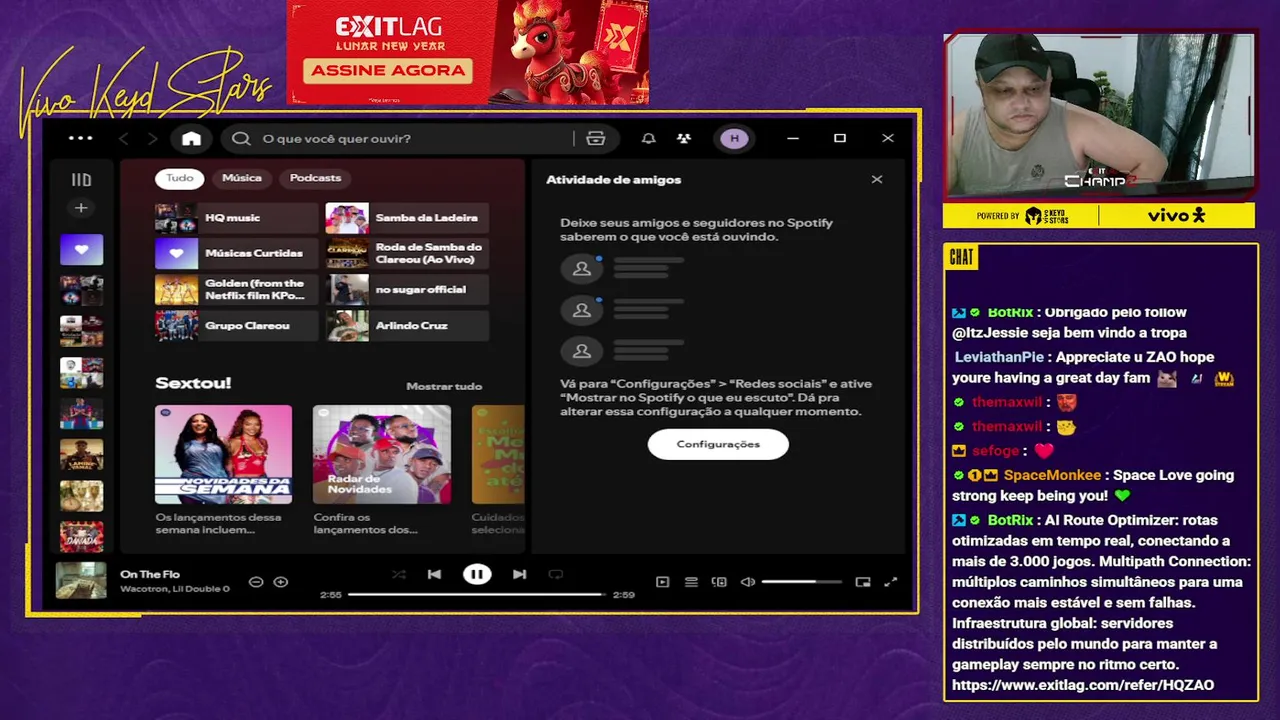This screenshot has width=1280, height=720.
Task: Open Roda de Samba do Clareou tile
Action: [407, 254]
